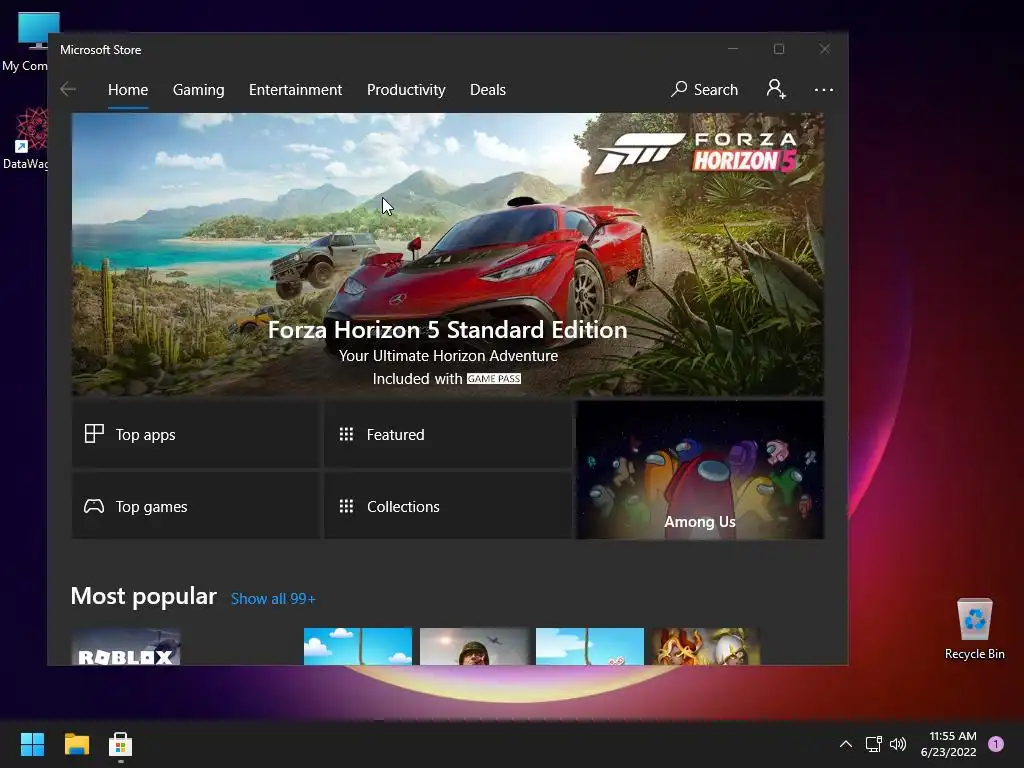Click the Game Pass badge
Viewport: 1024px width, 768px height.
pos(494,379)
